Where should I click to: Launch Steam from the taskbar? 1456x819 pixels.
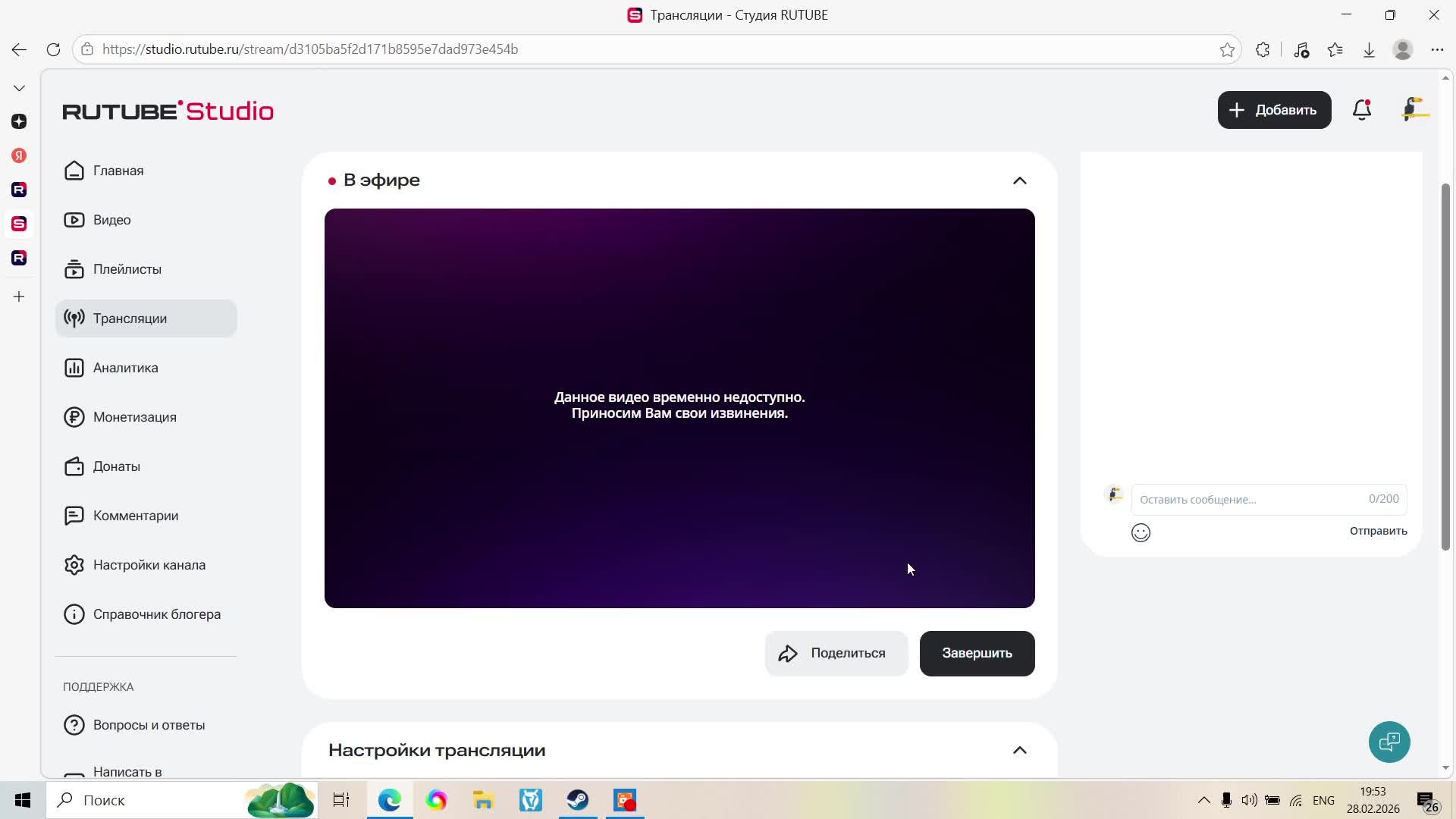coord(578,800)
